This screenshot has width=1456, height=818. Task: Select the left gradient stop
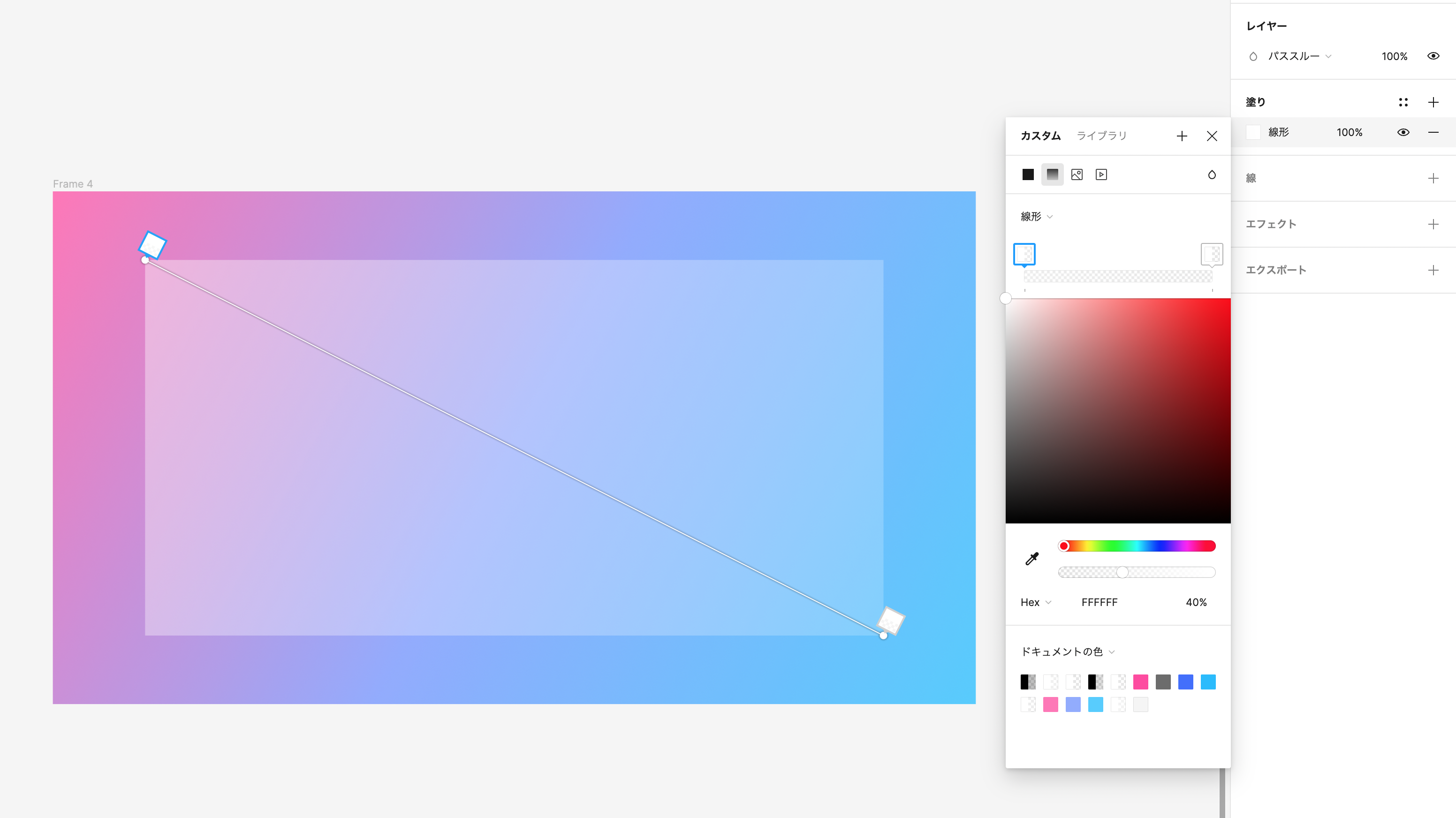1024,254
